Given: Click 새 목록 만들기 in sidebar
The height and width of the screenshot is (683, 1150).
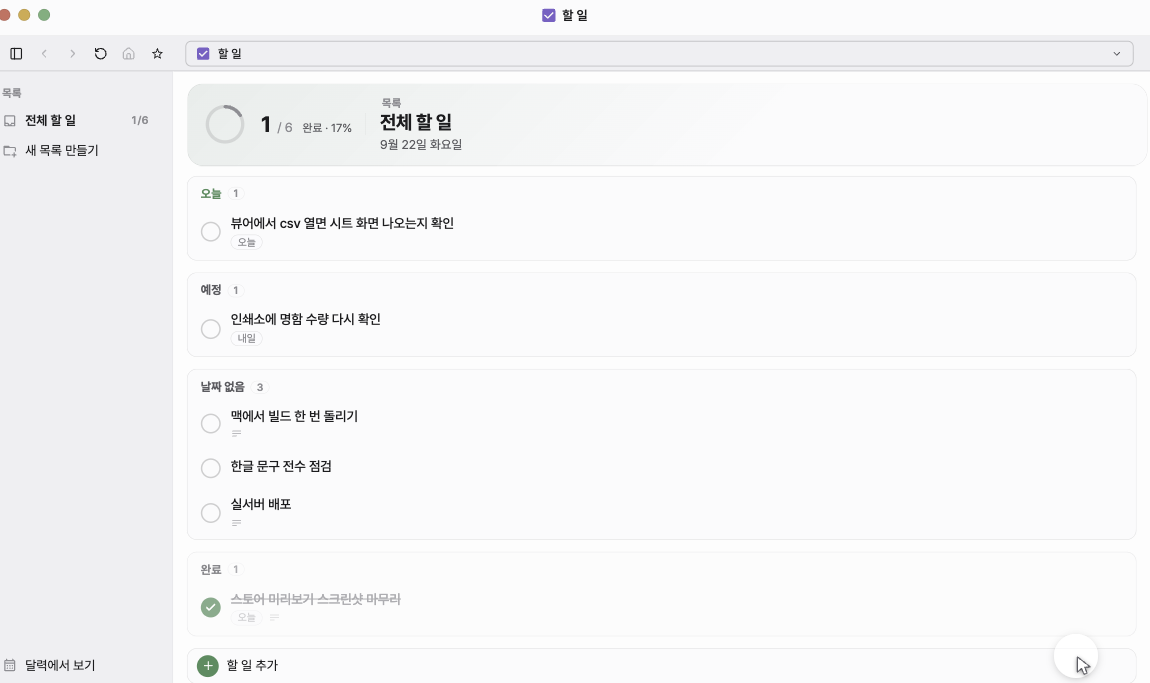Looking at the screenshot, I should pos(62,150).
